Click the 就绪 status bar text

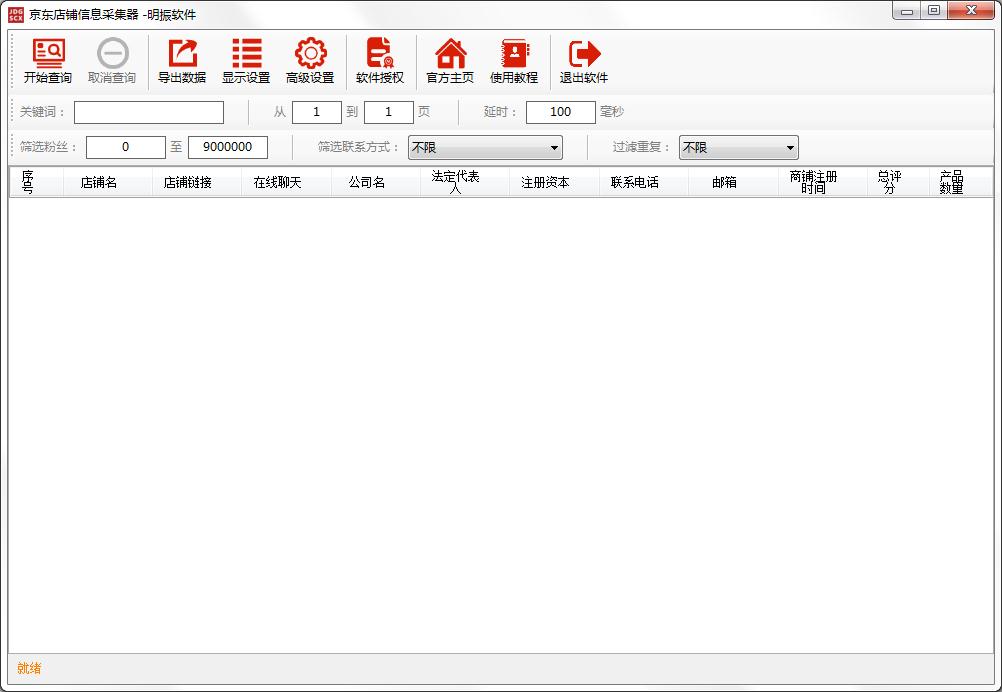(x=29, y=668)
